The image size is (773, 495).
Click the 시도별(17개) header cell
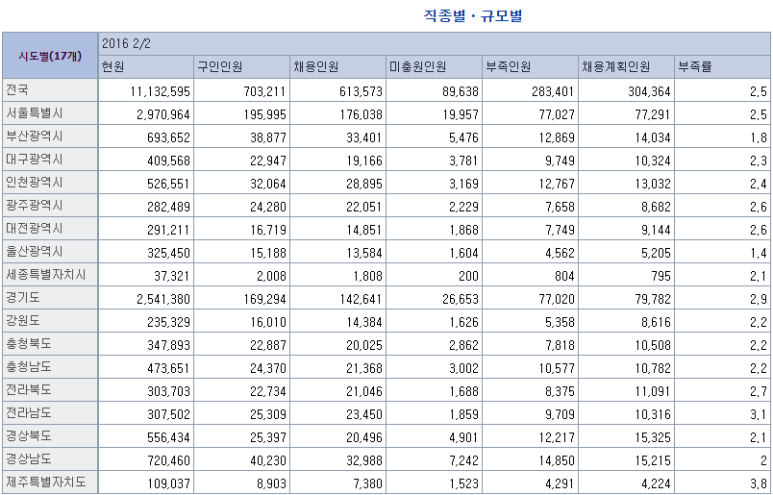click(49, 55)
